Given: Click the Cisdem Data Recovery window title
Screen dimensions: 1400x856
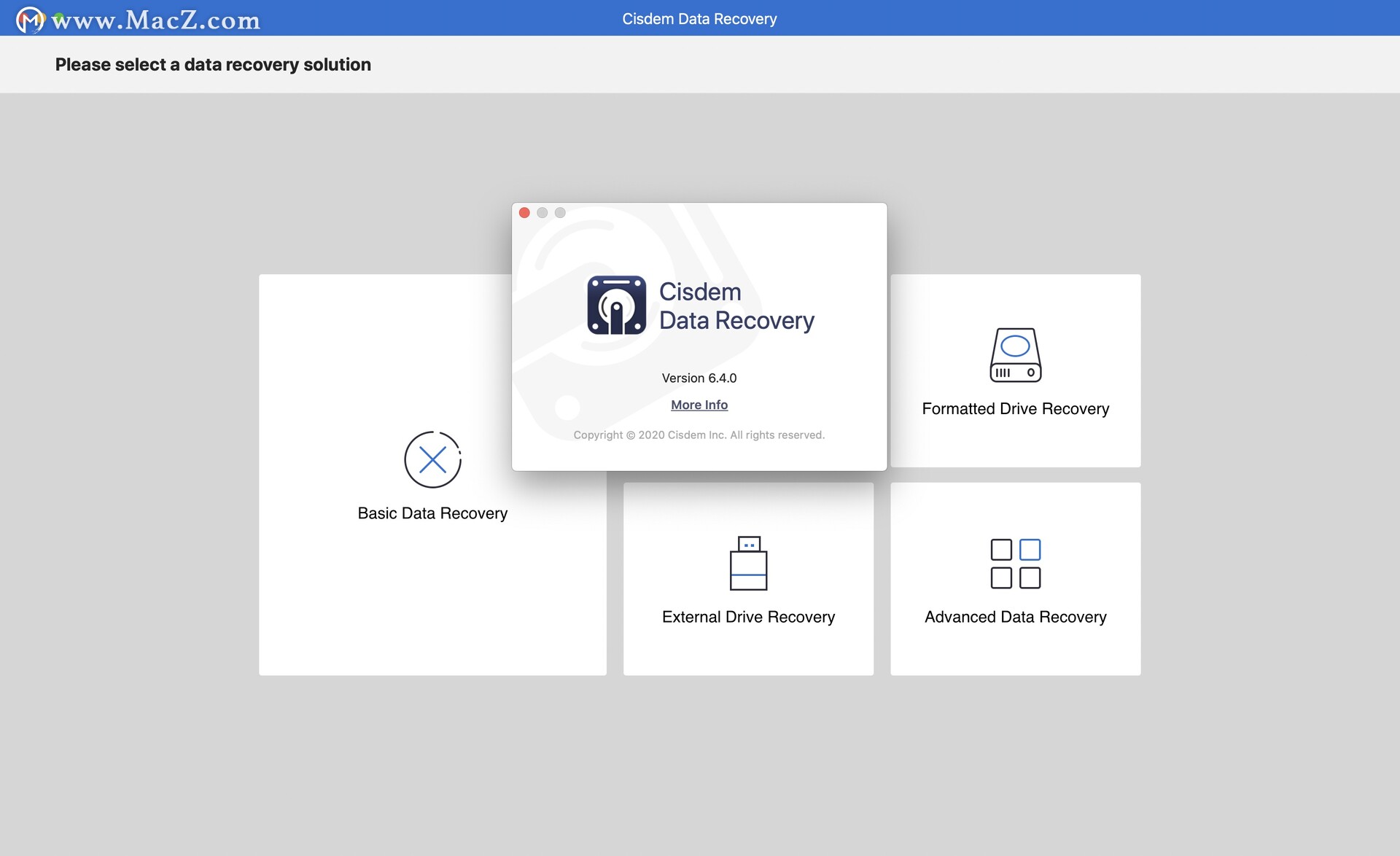Looking at the screenshot, I should coord(699,19).
